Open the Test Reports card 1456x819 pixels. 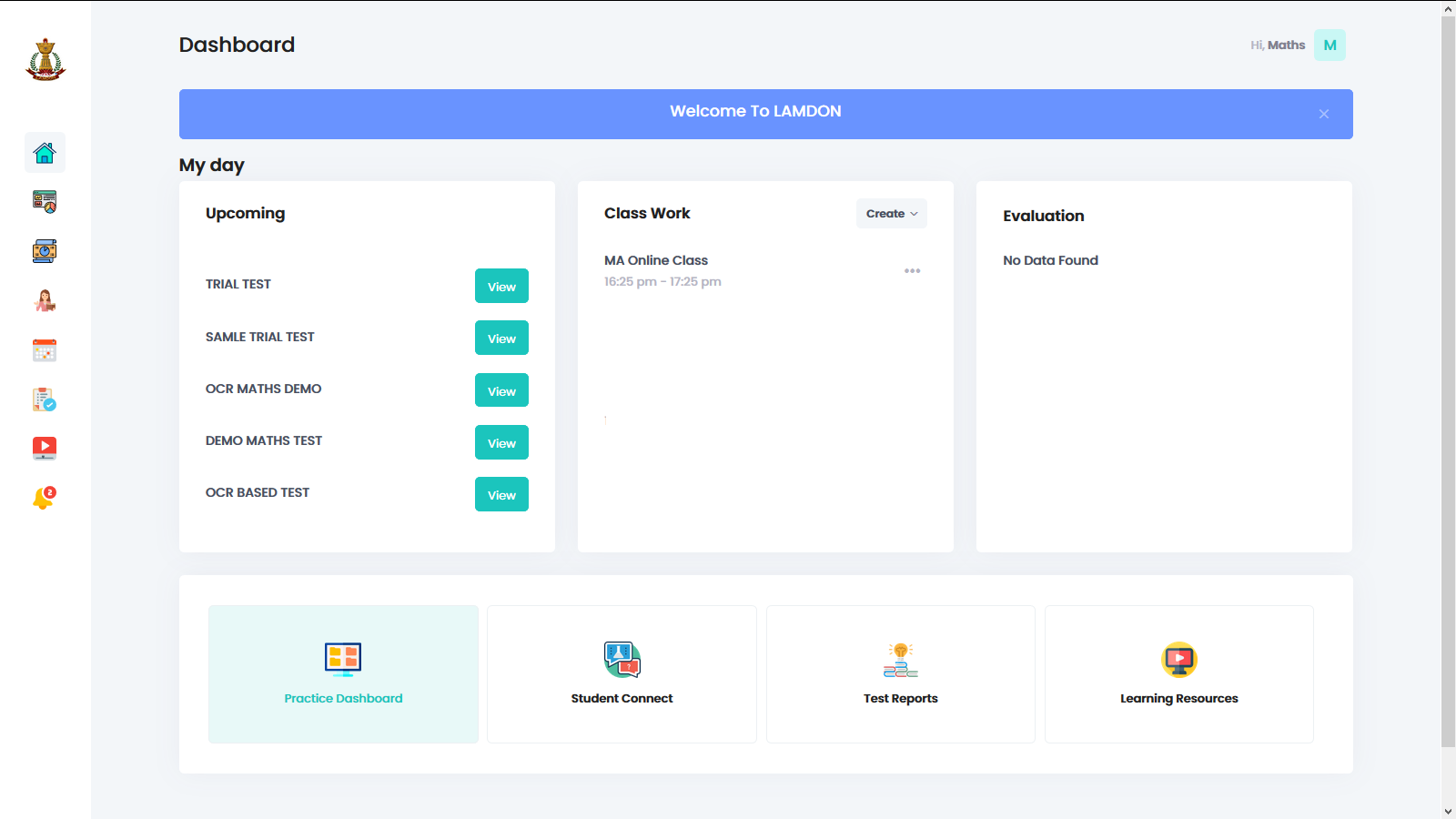pos(901,674)
